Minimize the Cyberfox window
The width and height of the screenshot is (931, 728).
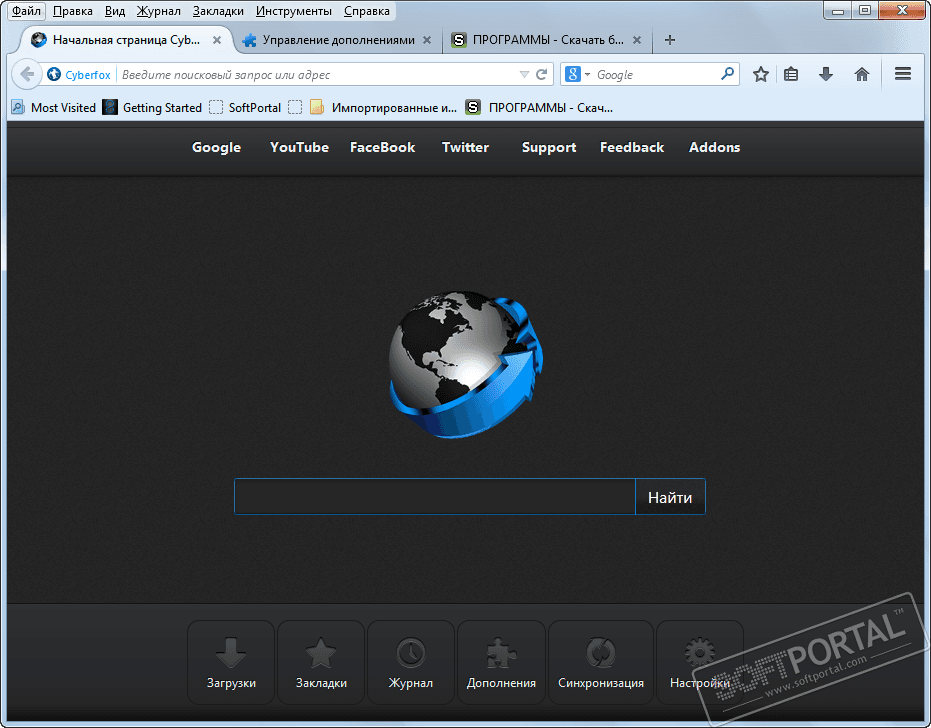coord(838,10)
